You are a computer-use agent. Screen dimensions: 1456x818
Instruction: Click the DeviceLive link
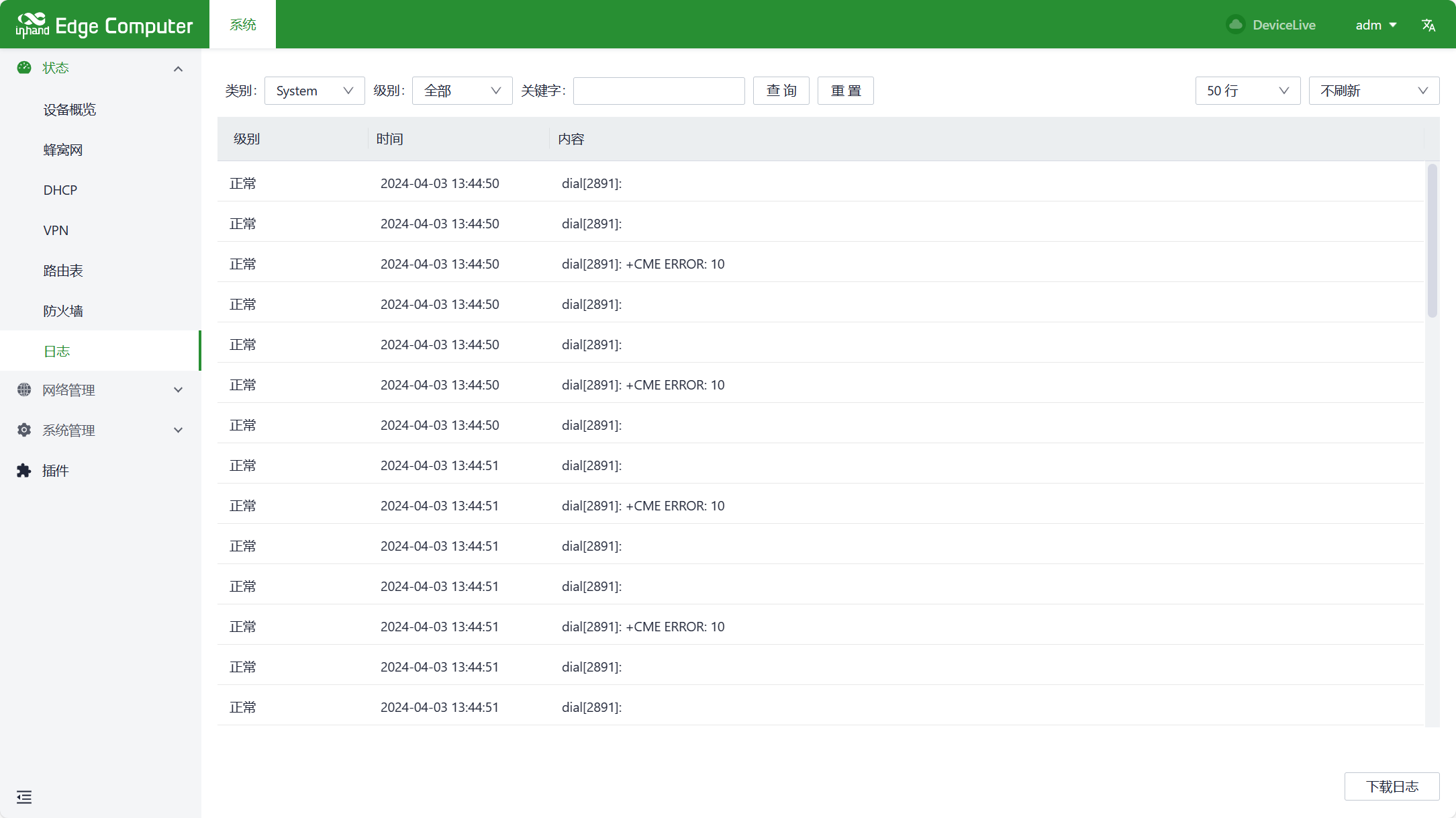tap(1283, 25)
